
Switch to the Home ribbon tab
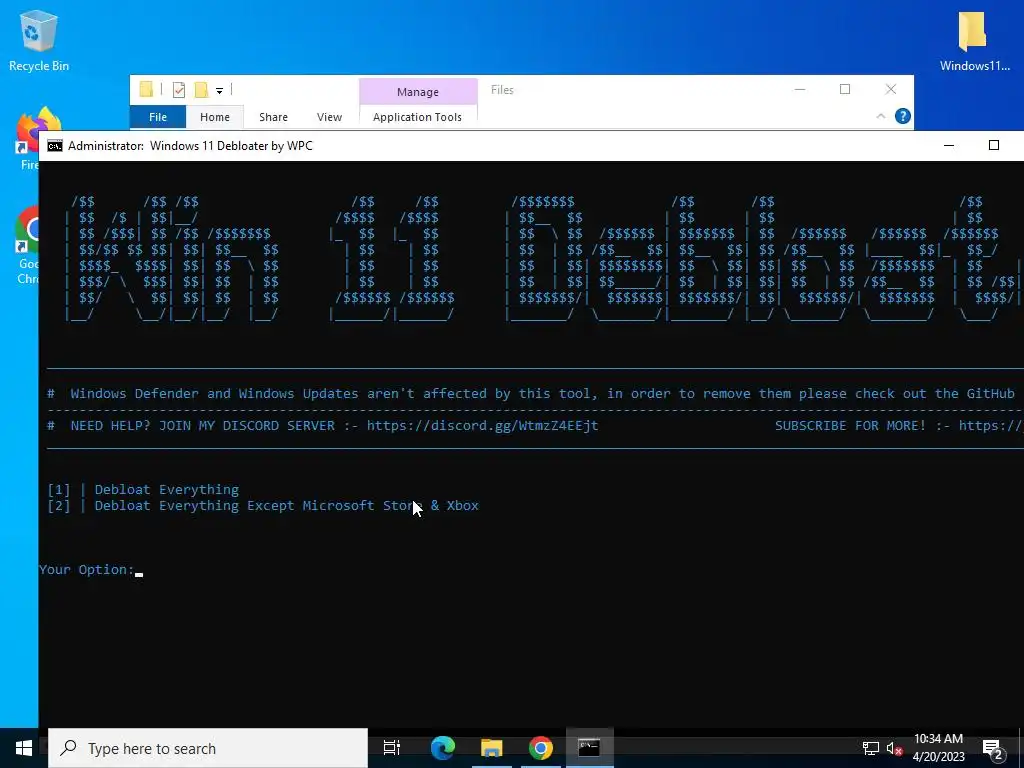215,117
